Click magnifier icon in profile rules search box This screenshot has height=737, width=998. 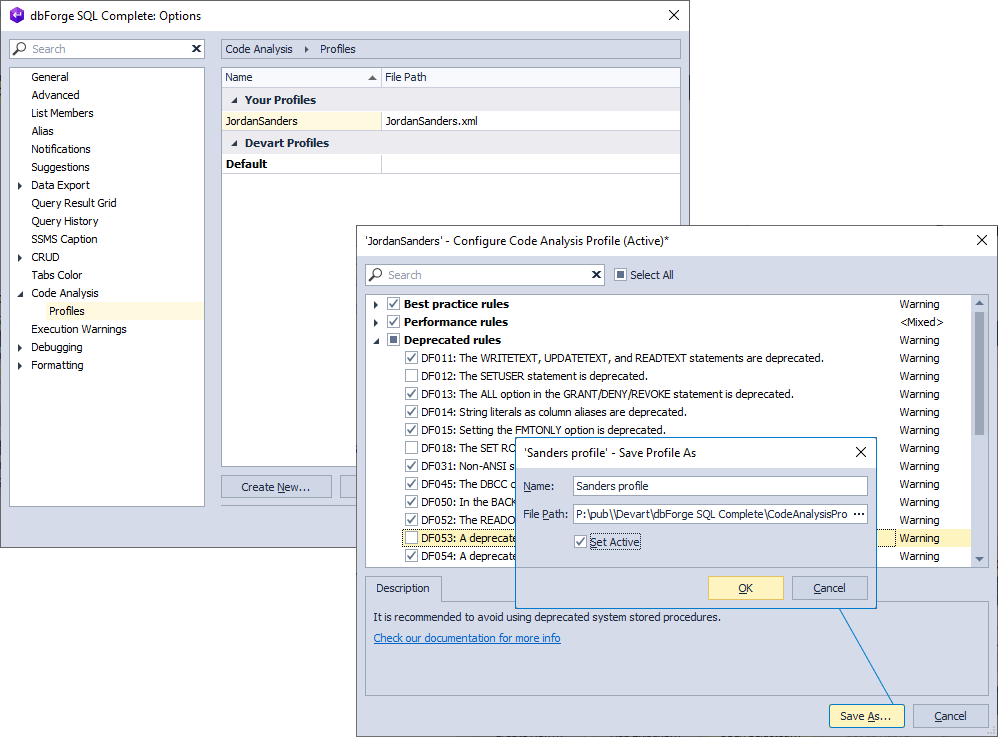[x=376, y=274]
